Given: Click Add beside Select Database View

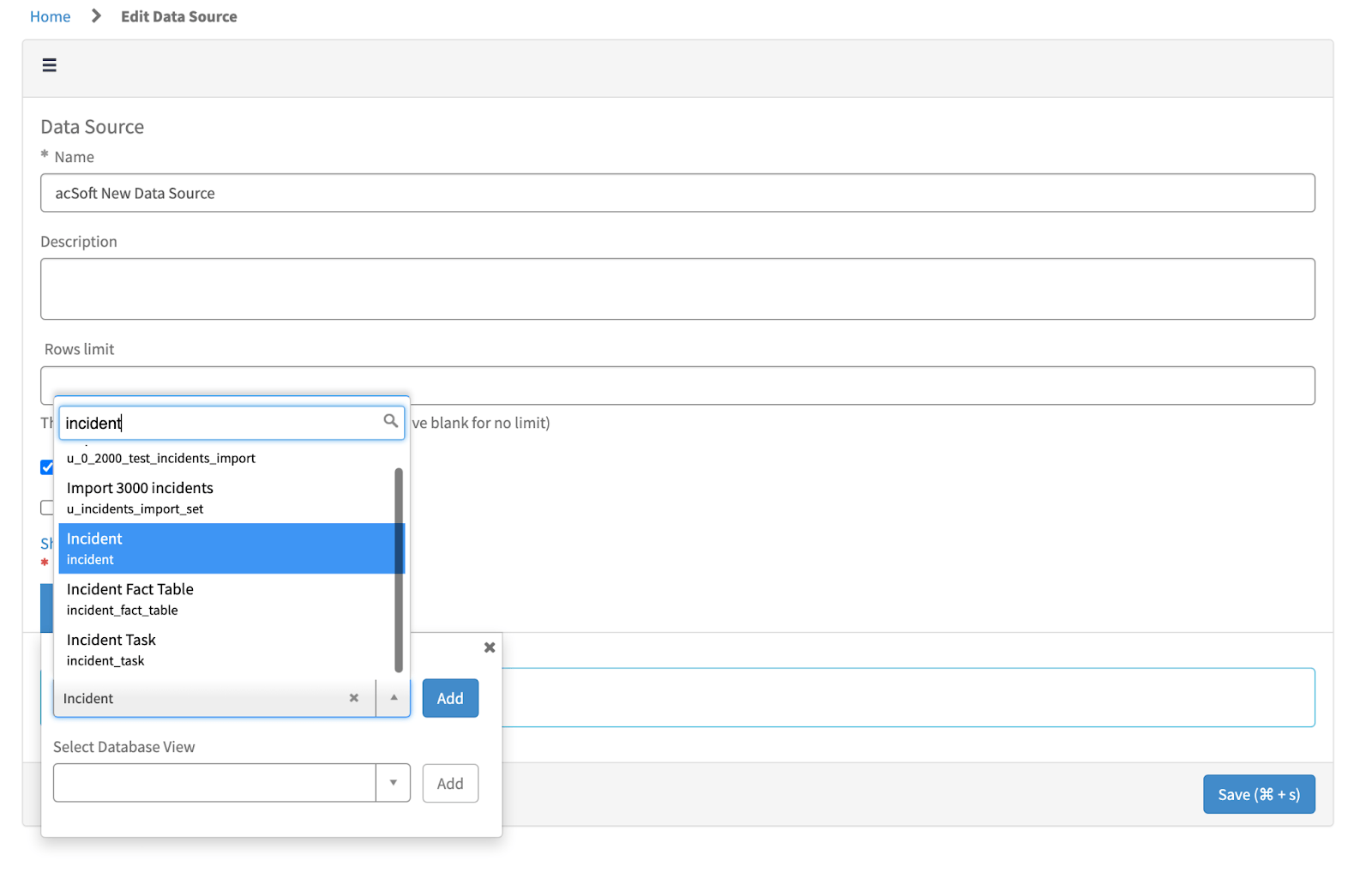Looking at the screenshot, I should (450, 782).
